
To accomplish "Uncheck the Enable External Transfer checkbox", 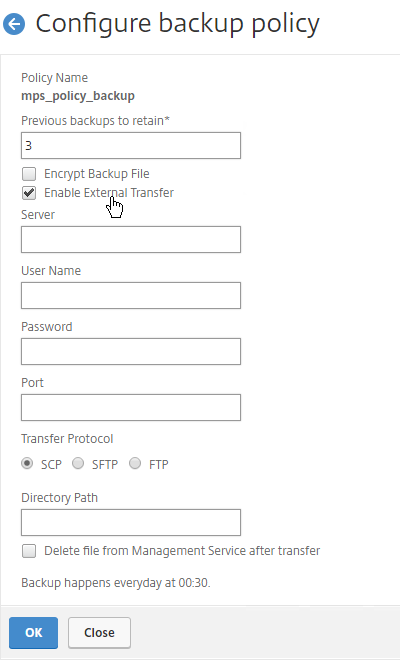I will point(29,193).
